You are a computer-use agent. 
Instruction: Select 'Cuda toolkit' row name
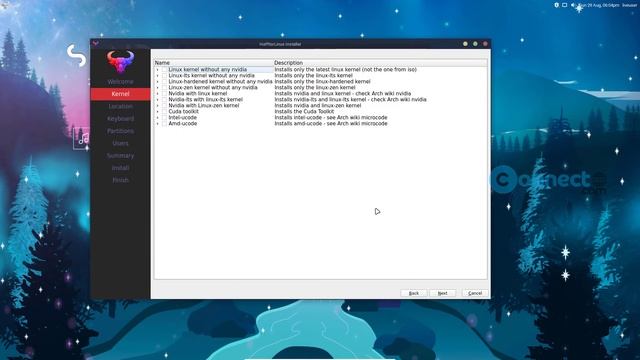coord(184,111)
